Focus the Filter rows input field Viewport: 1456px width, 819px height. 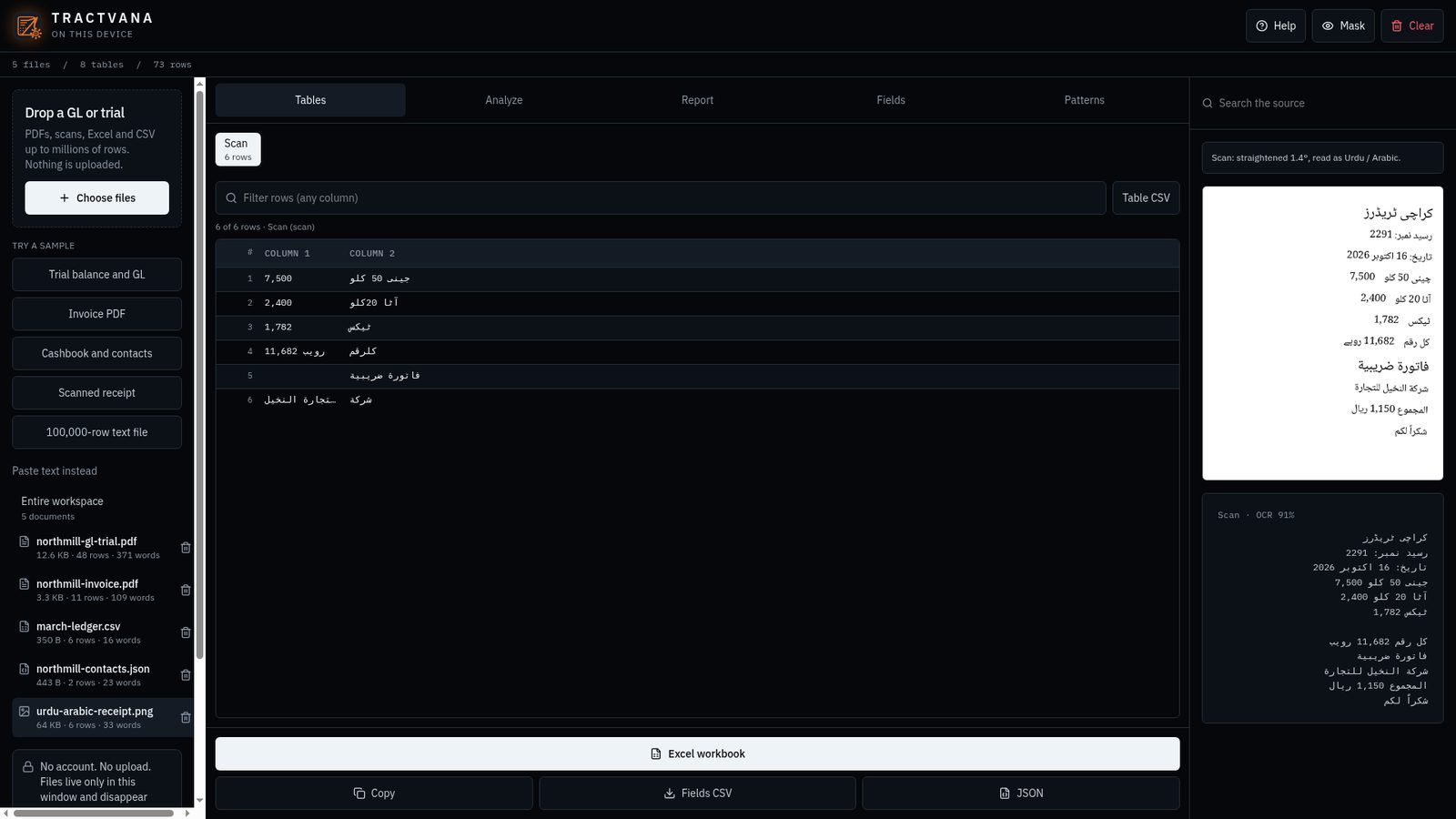661,197
